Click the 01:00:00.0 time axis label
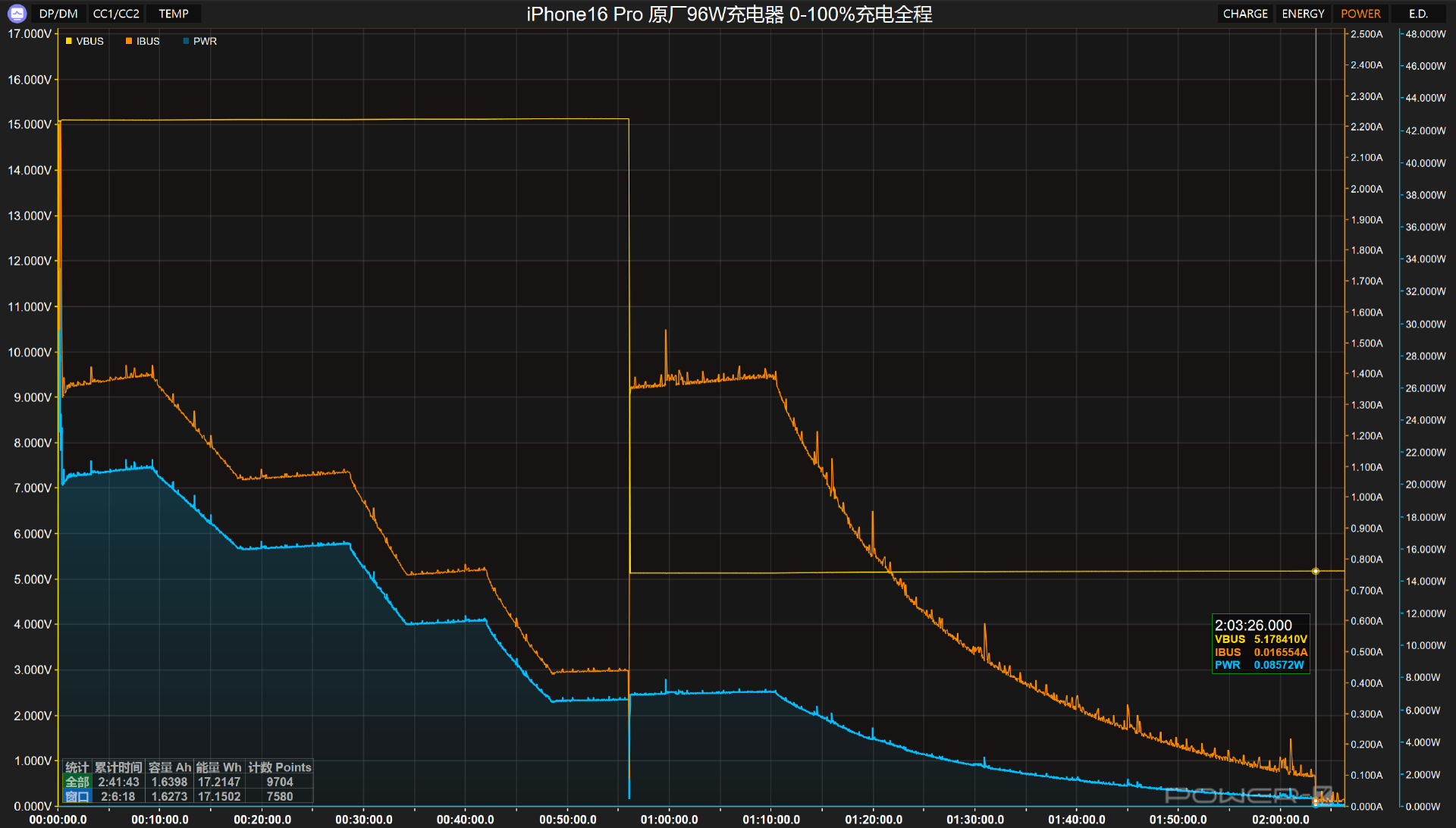The width and height of the screenshot is (1456, 828). click(669, 820)
